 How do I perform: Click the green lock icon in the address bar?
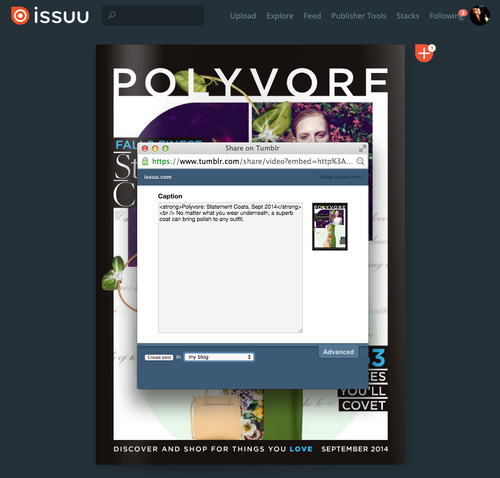coord(145,161)
